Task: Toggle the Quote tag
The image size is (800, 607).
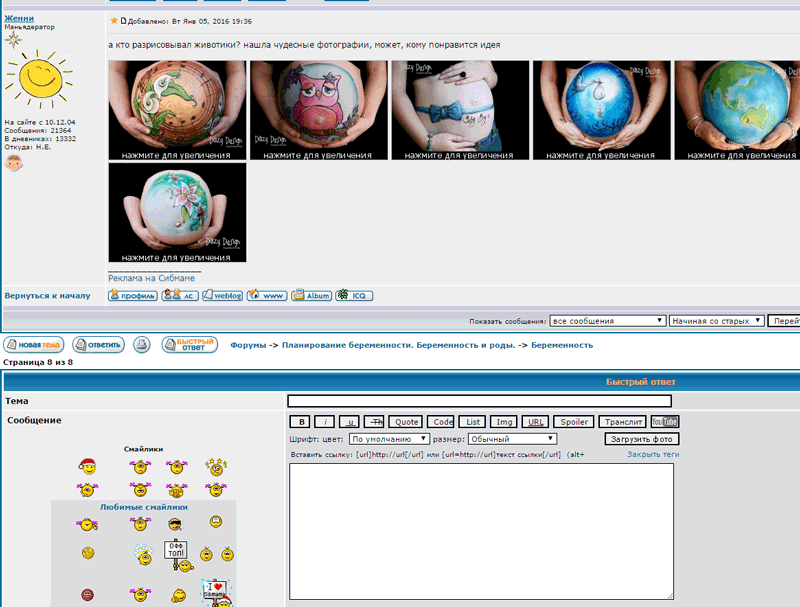Action: [407, 422]
